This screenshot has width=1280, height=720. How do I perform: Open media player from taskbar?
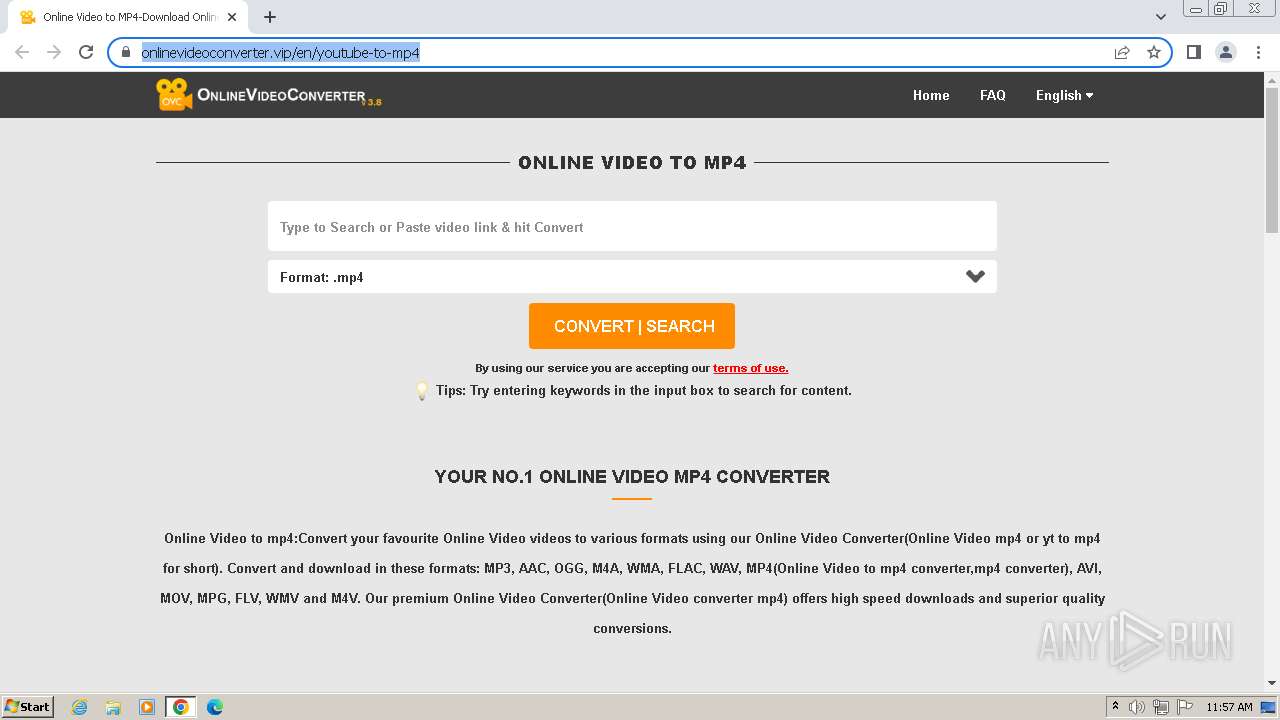[x=147, y=707]
